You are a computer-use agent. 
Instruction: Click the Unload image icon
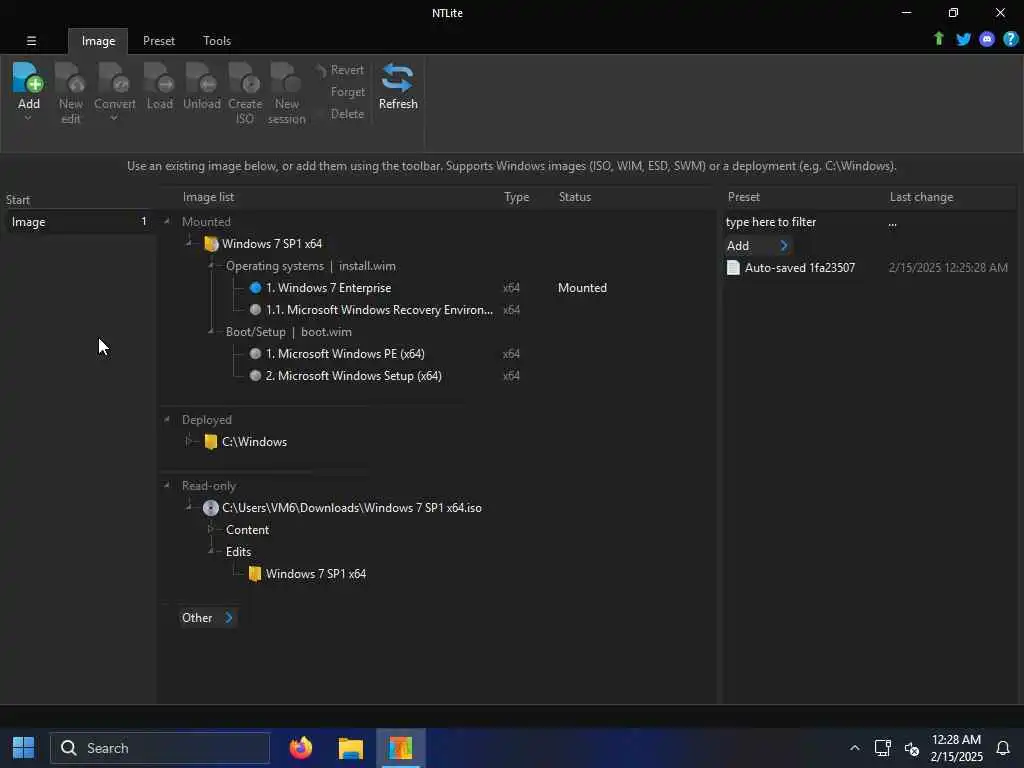pos(201,78)
